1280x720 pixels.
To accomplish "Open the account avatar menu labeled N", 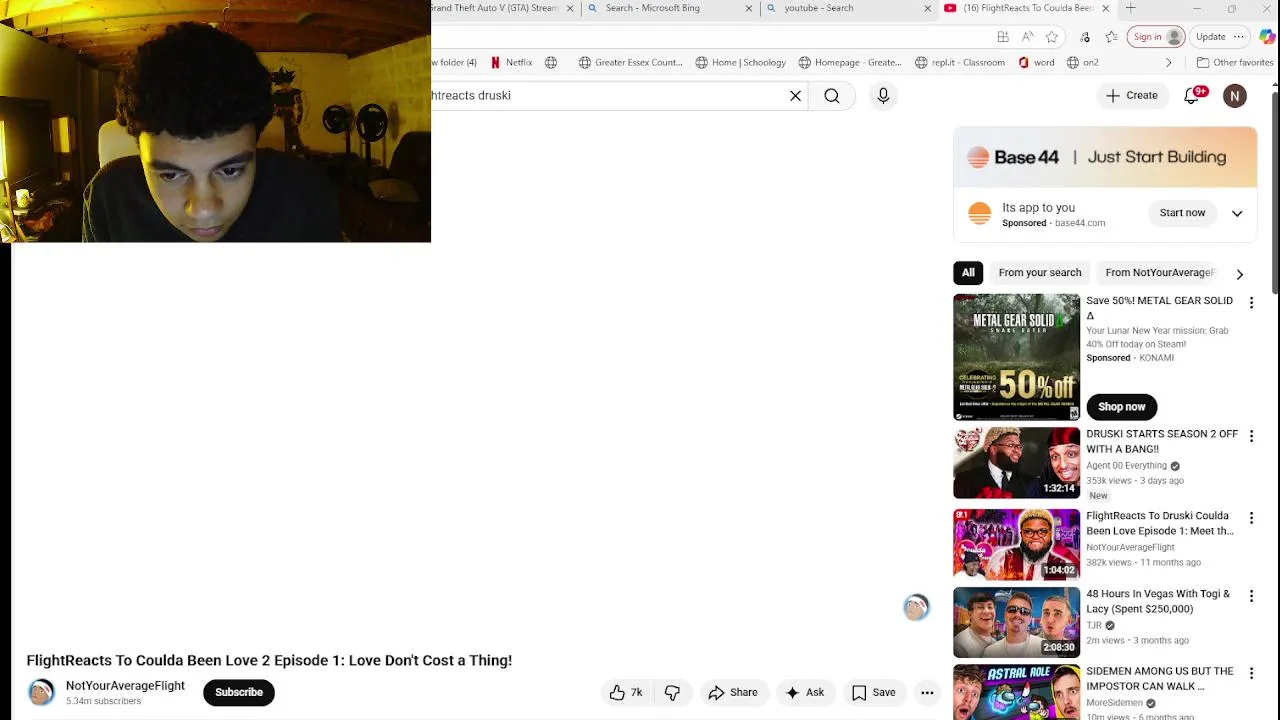I will click(x=1235, y=96).
